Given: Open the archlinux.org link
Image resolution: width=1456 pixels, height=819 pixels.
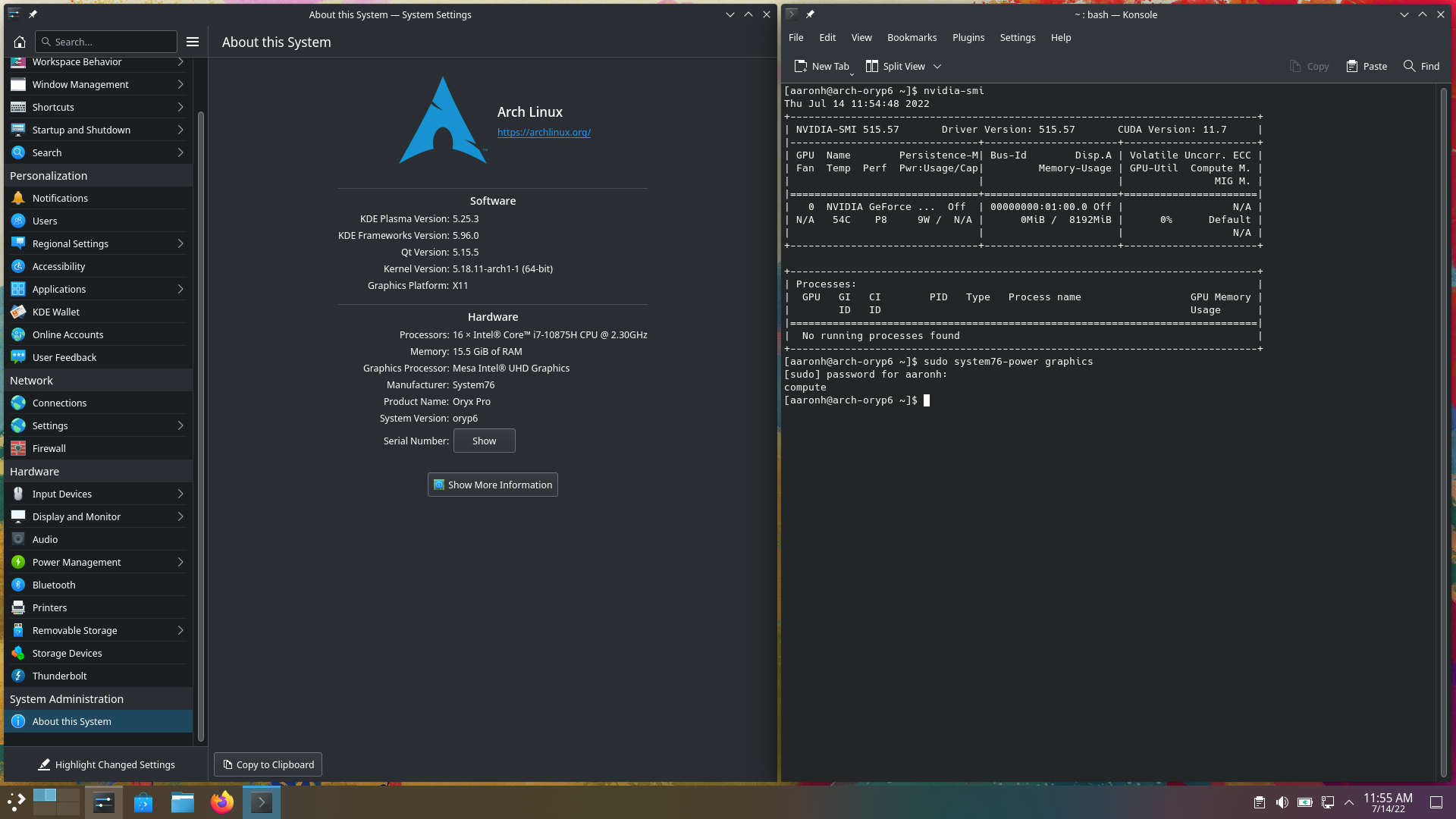Looking at the screenshot, I should point(544,132).
